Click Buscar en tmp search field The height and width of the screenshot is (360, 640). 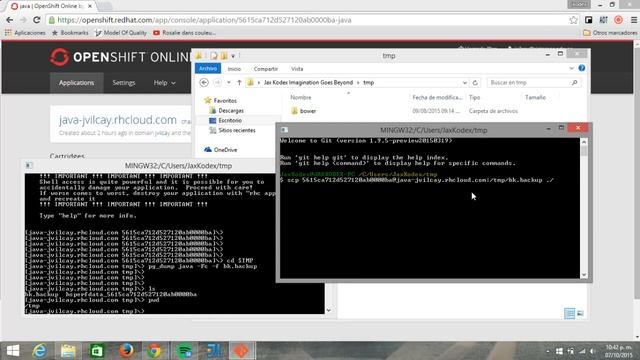click(533, 82)
